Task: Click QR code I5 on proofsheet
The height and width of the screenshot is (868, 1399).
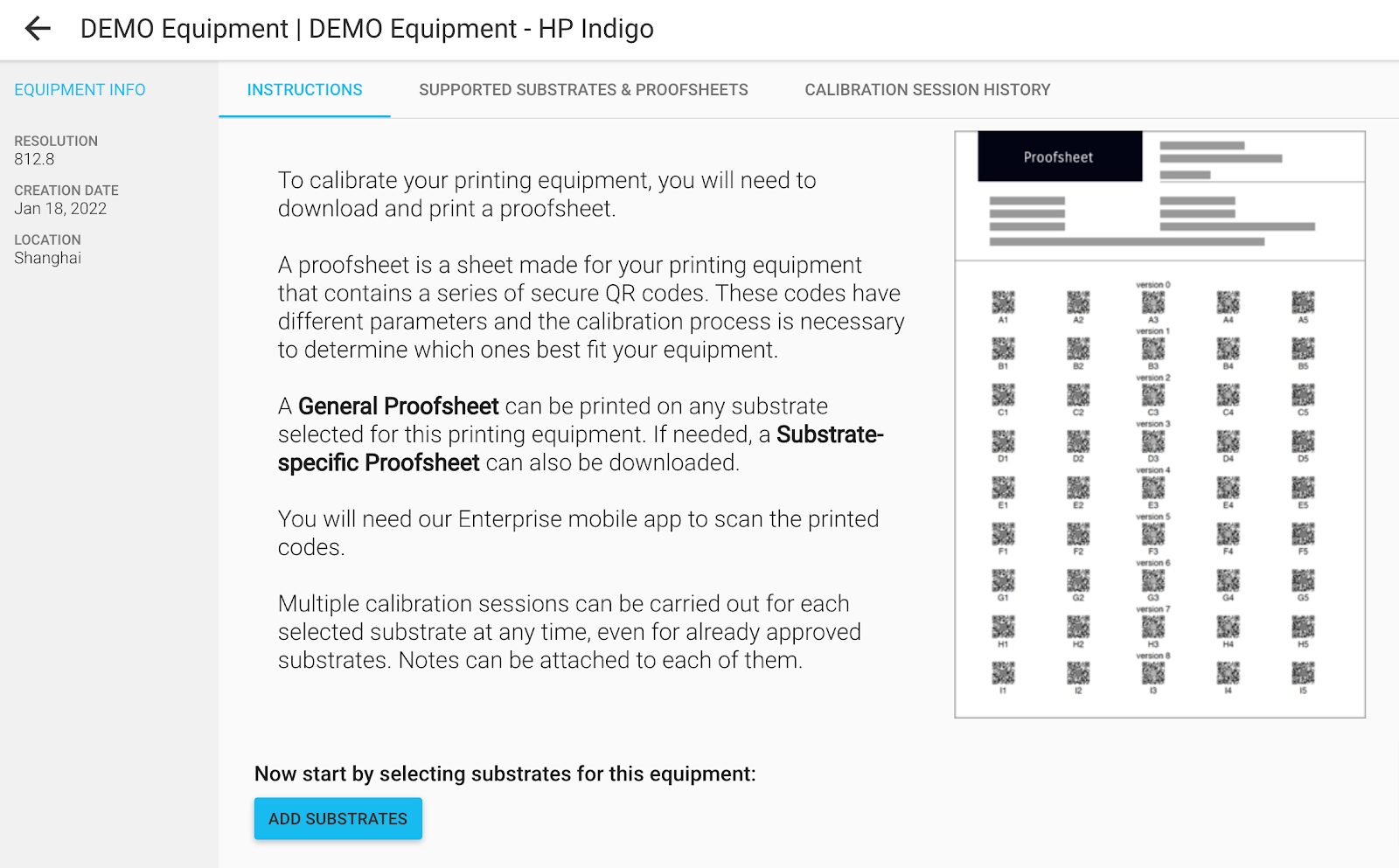Action: point(1303,673)
